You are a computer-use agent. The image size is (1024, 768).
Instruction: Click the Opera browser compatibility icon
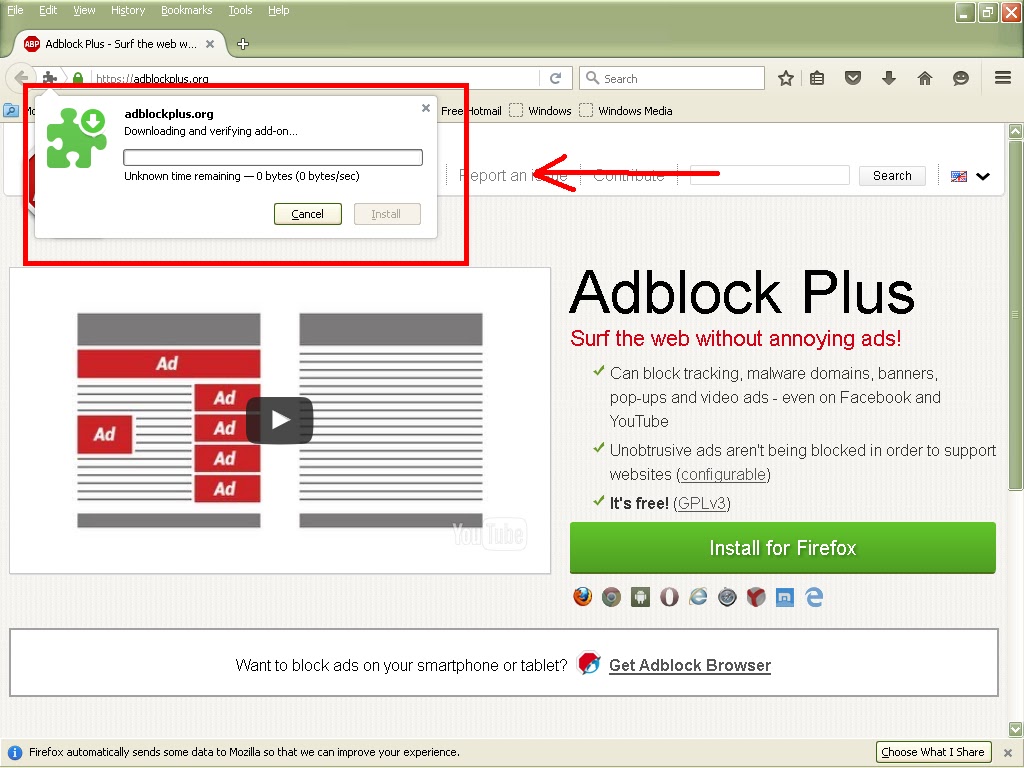(x=668, y=597)
